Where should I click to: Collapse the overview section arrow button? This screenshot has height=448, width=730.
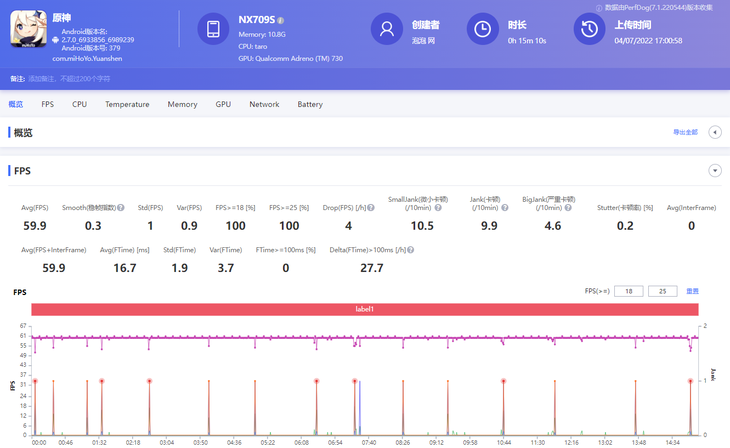pos(715,132)
